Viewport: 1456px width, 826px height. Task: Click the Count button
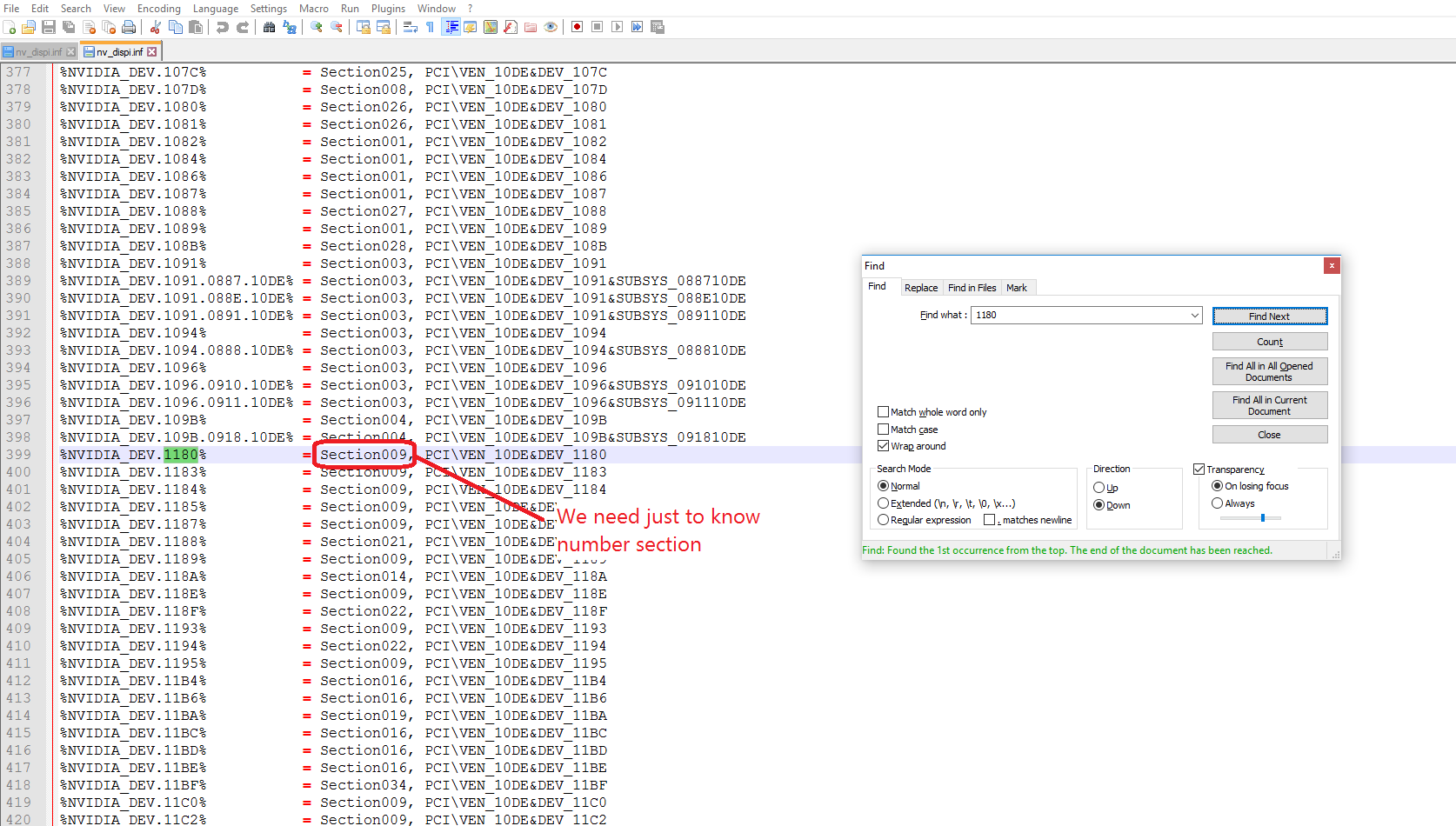click(x=1270, y=342)
